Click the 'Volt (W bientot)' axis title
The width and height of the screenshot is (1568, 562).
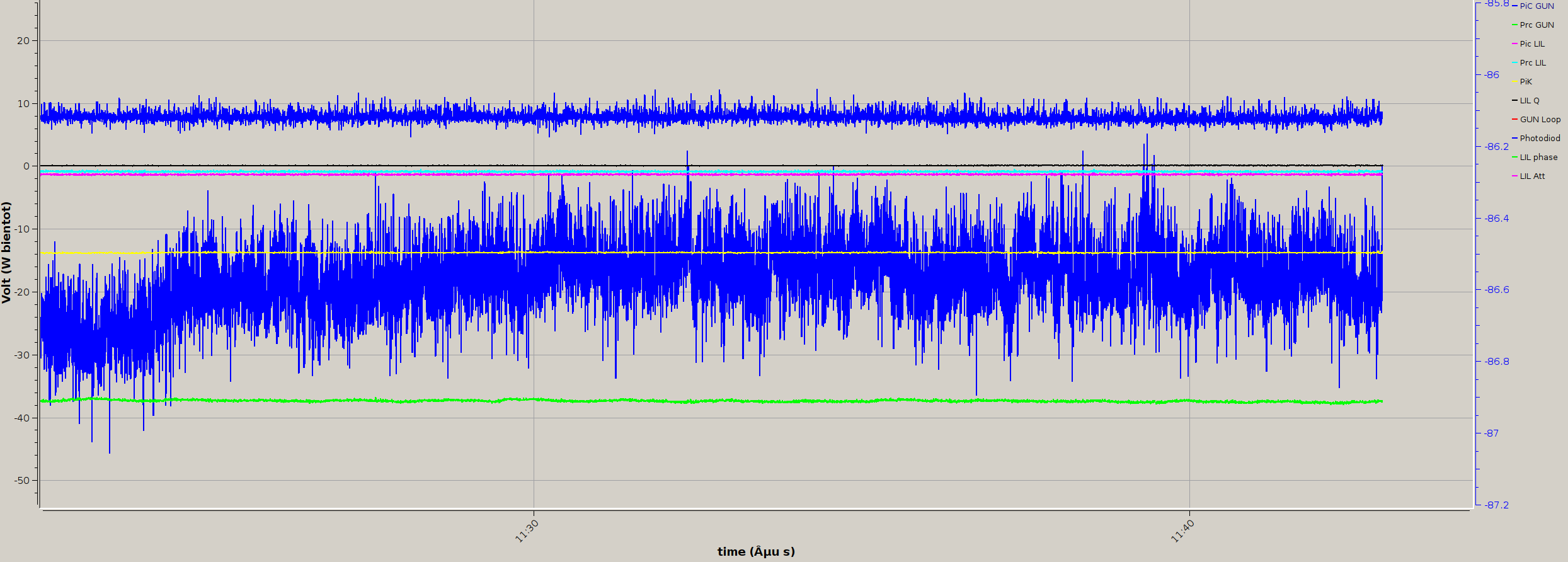point(6,252)
